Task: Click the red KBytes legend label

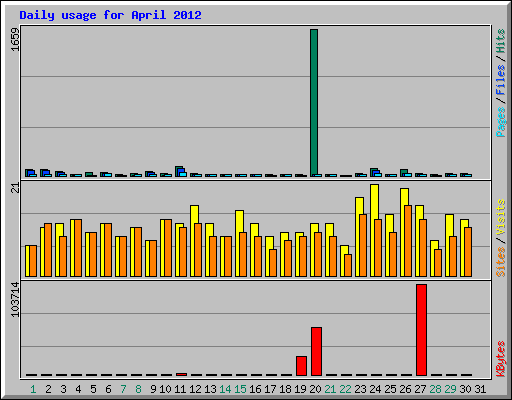Action: 500,359
